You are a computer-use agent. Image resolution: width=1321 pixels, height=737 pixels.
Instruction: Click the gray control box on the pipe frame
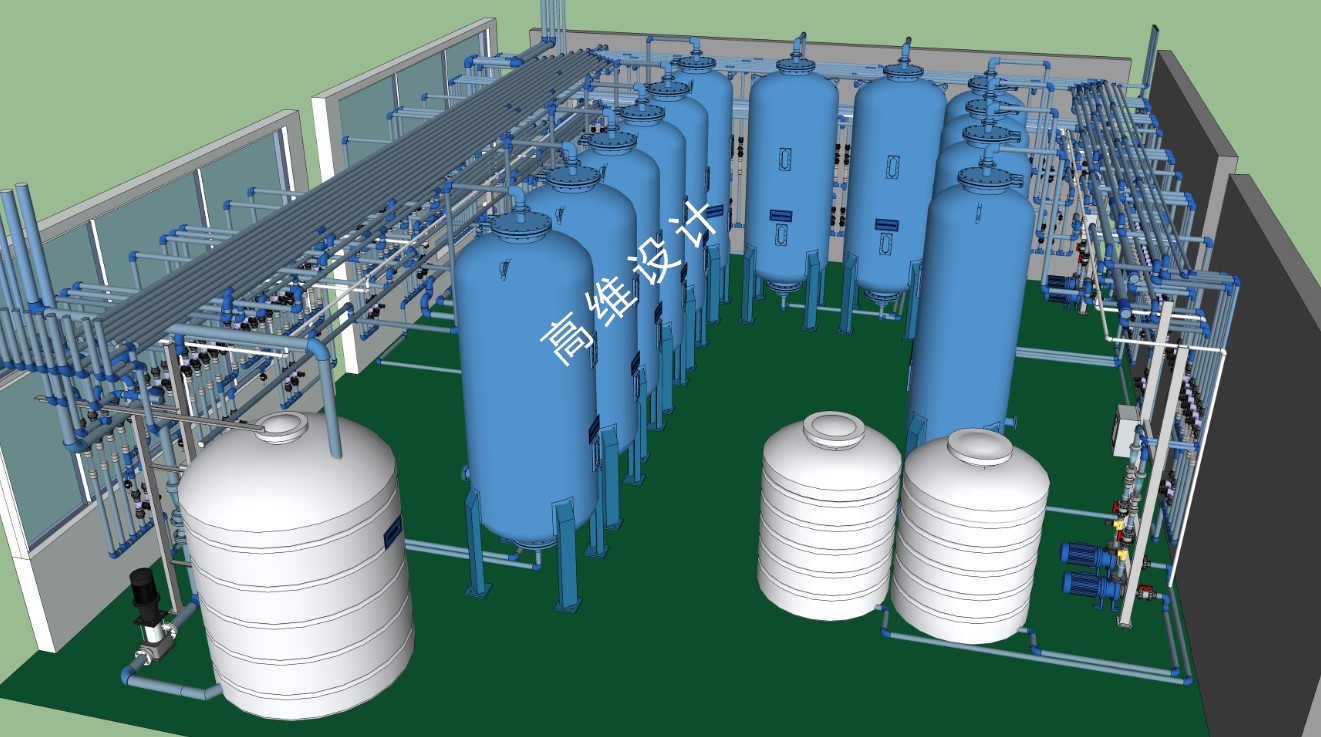(1127, 432)
